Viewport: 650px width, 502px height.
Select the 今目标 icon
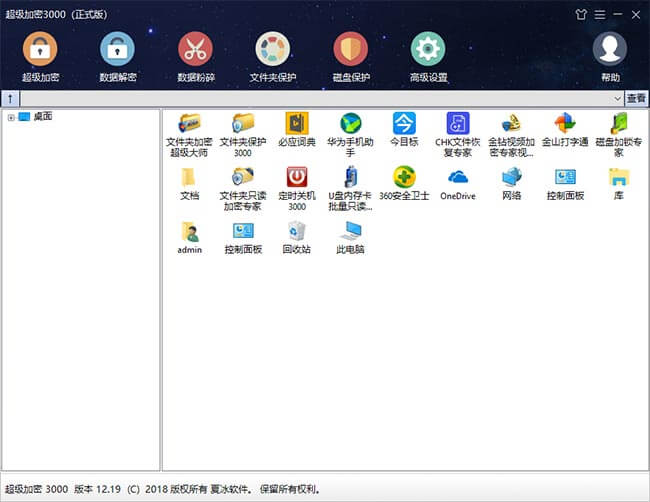[x=404, y=130]
